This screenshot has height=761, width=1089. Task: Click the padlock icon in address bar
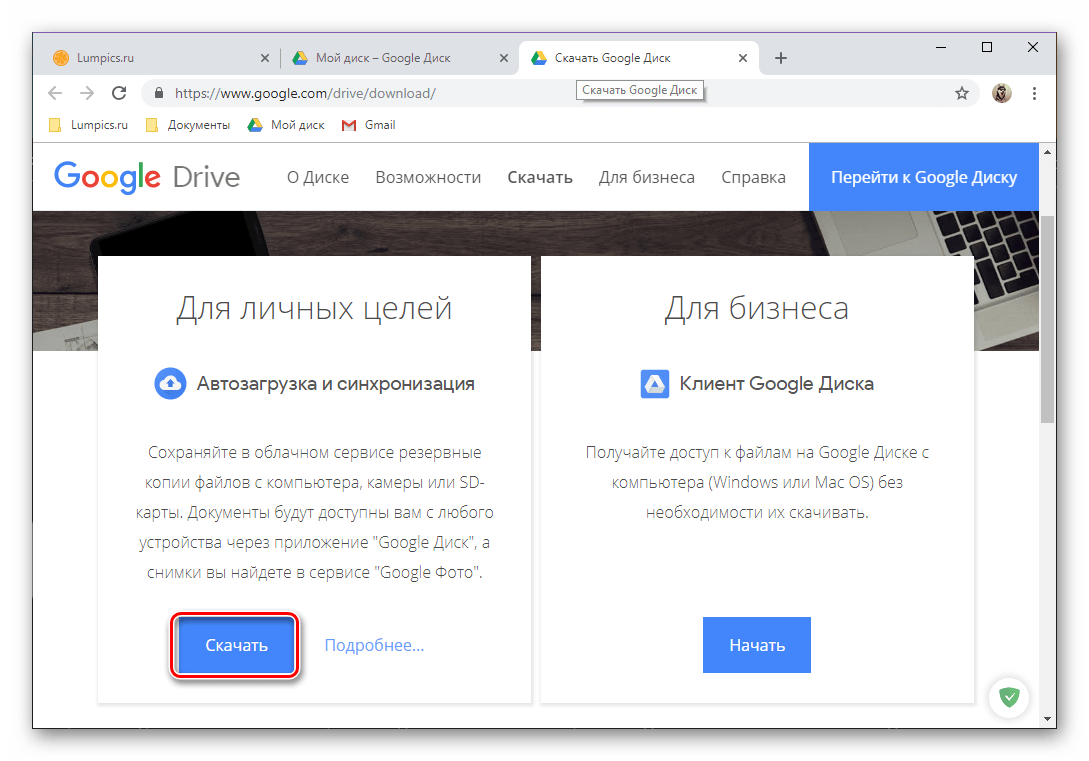[x=159, y=93]
